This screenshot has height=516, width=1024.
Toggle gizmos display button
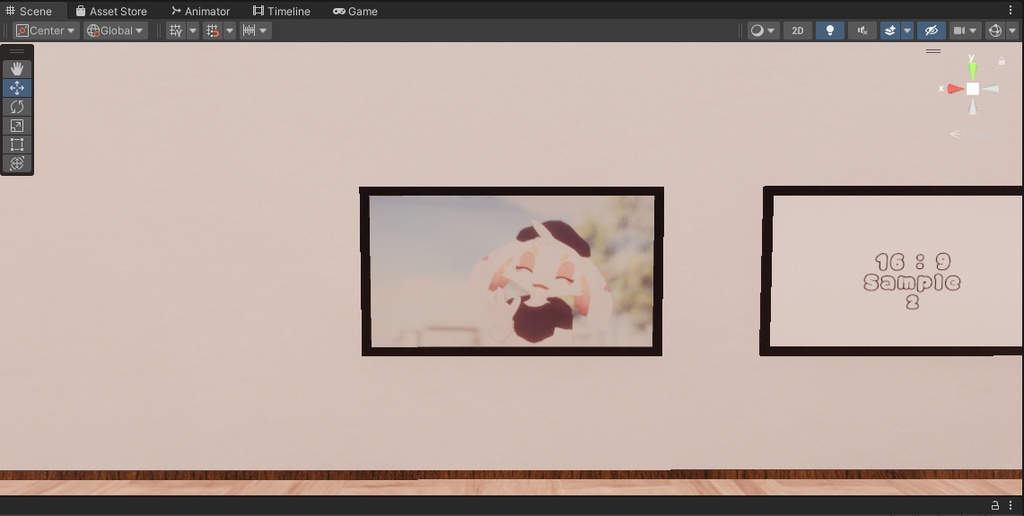pos(995,31)
